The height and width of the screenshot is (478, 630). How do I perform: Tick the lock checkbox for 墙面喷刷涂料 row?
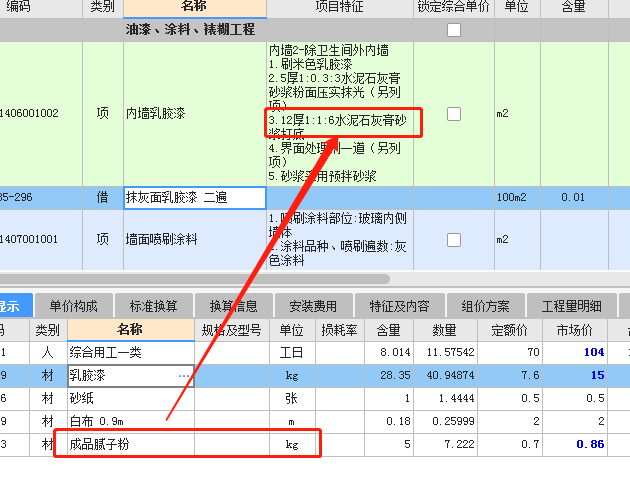click(454, 240)
